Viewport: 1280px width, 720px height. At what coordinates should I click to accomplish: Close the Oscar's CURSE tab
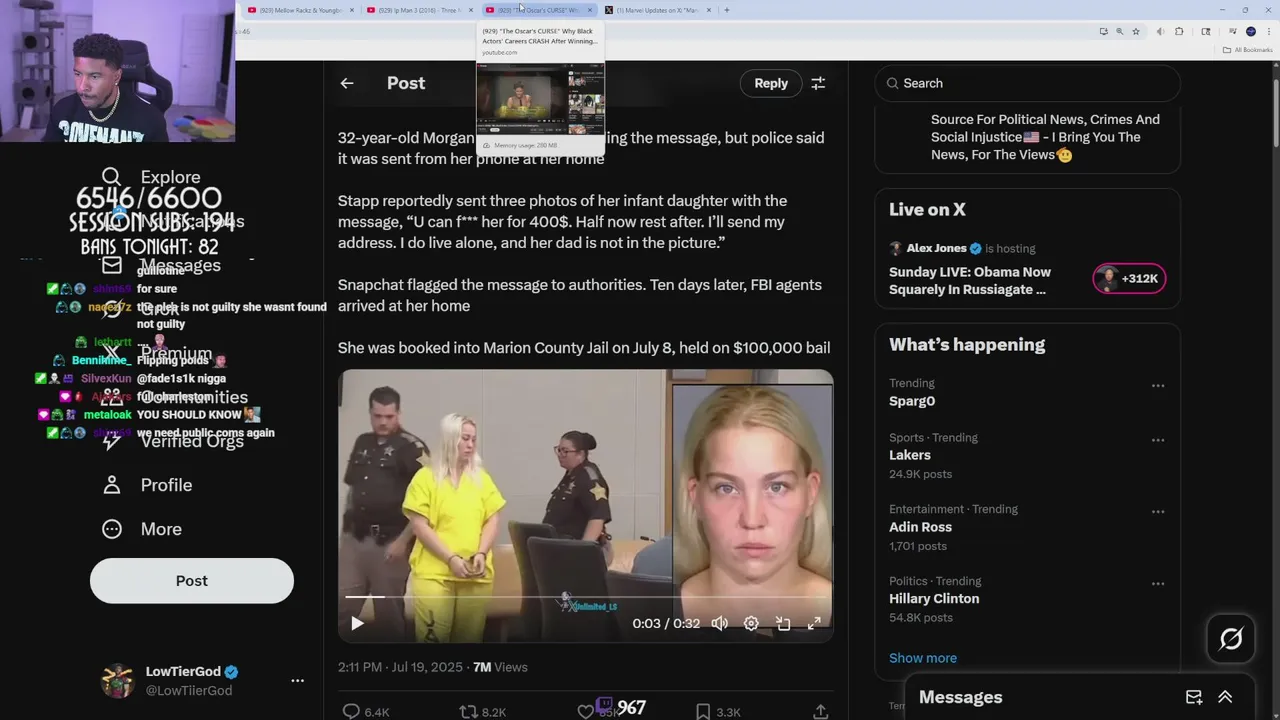590,10
